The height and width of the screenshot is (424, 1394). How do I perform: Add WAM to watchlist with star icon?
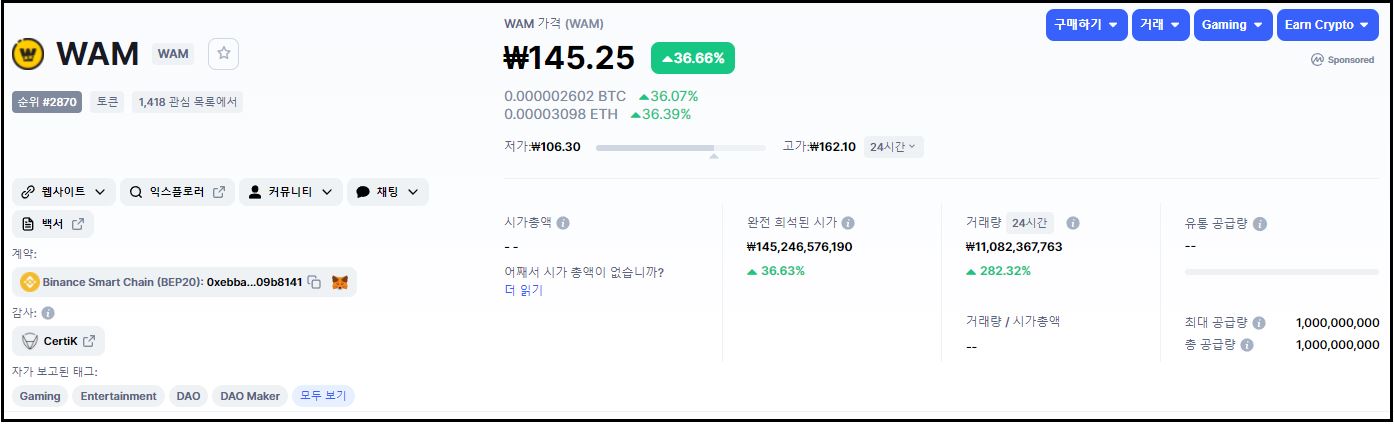[223, 54]
